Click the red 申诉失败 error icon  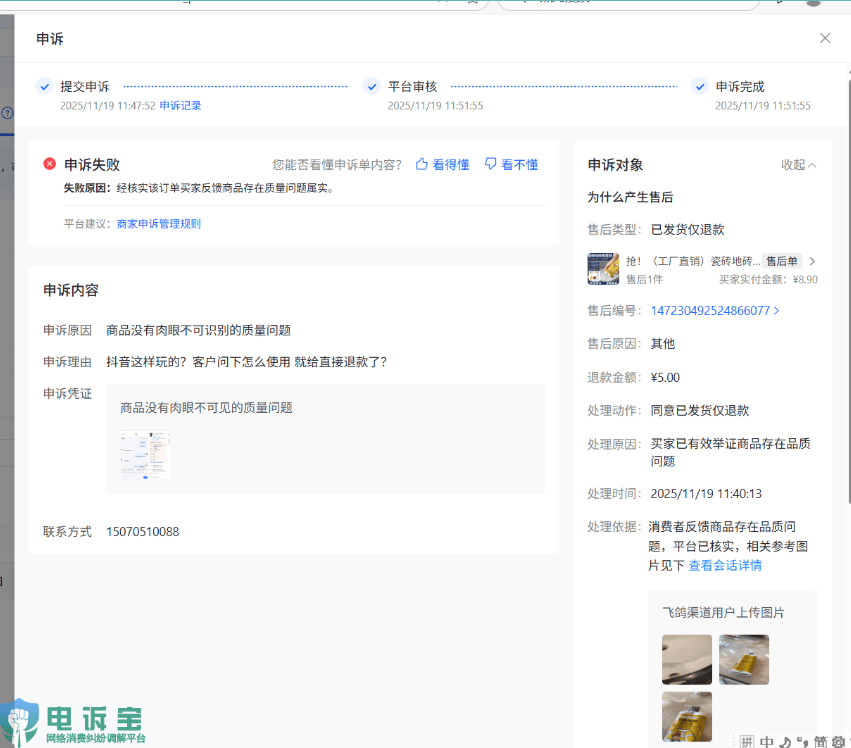50,164
